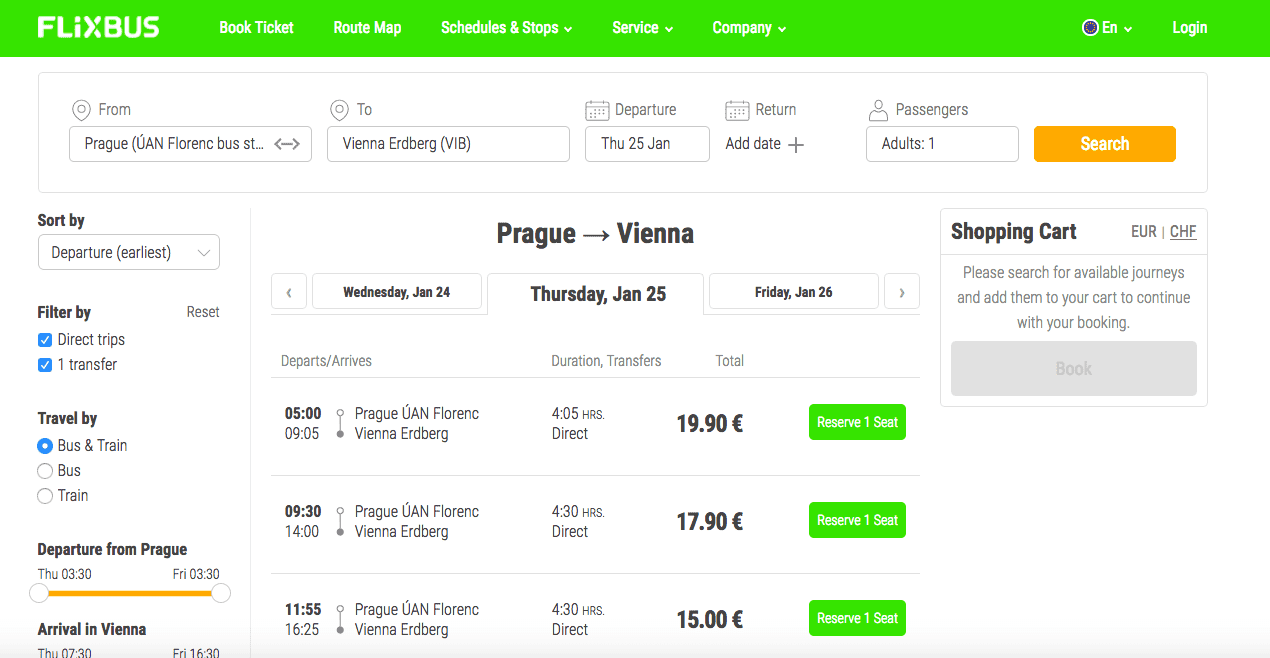Click the plus icon to add return date

pyautogui.click(x=796, y=145)
